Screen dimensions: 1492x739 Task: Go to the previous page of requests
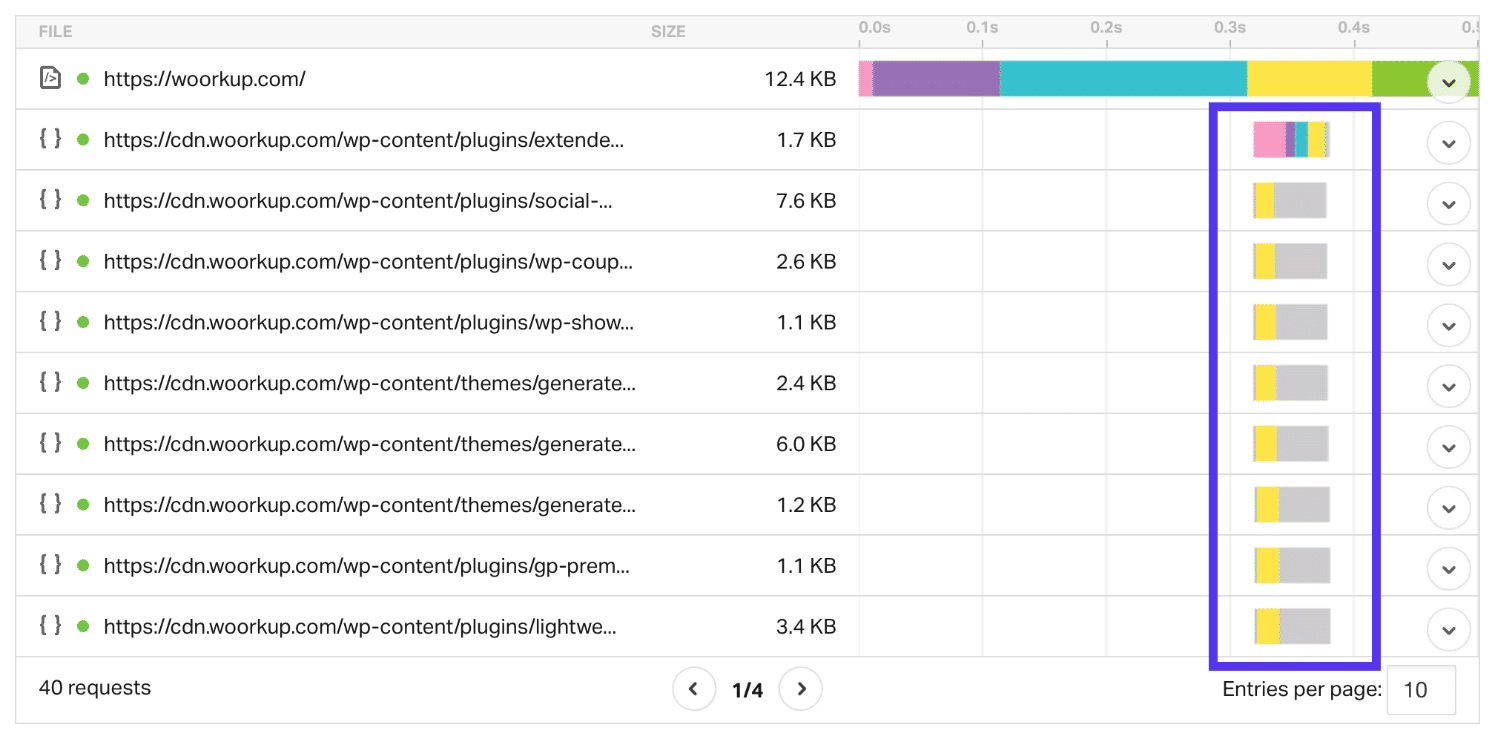pyautogui.click(x=693, y=689)
